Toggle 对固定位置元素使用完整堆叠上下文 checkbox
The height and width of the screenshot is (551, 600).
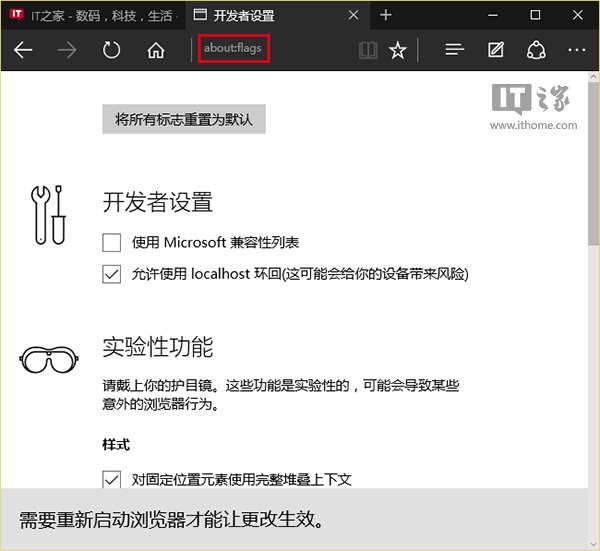coord(111,479)
